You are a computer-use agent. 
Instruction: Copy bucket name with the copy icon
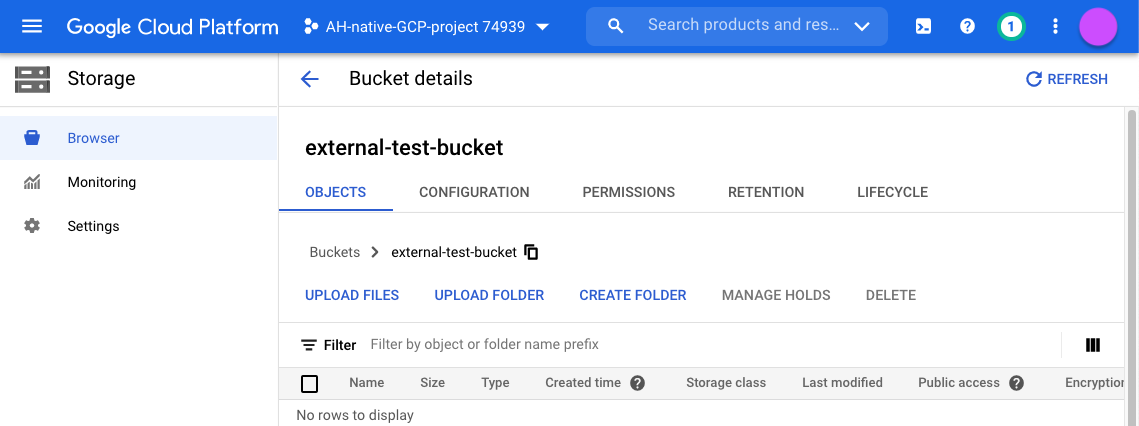pos(531,252)
